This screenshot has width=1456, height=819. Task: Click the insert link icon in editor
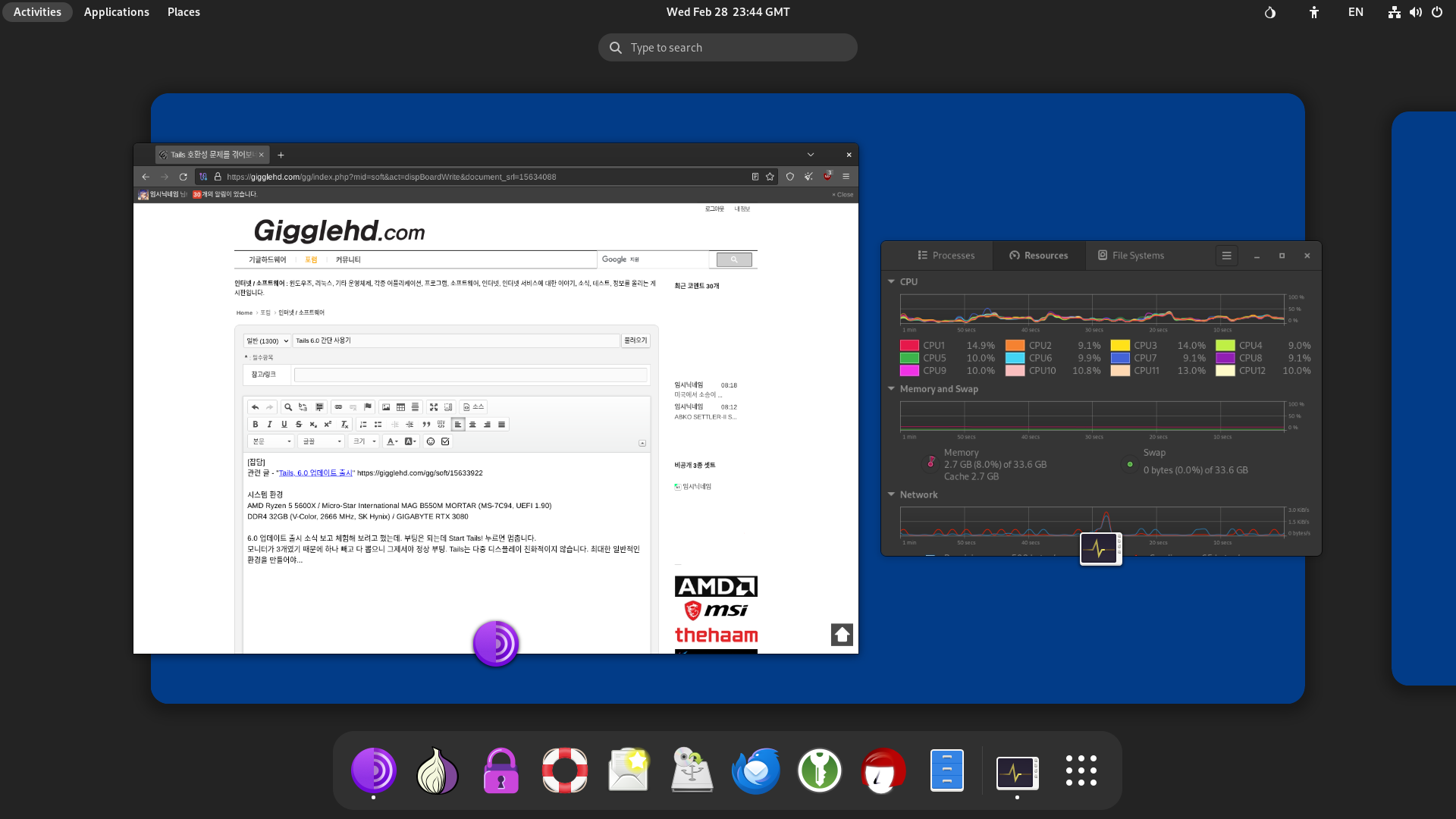(338, 407)
